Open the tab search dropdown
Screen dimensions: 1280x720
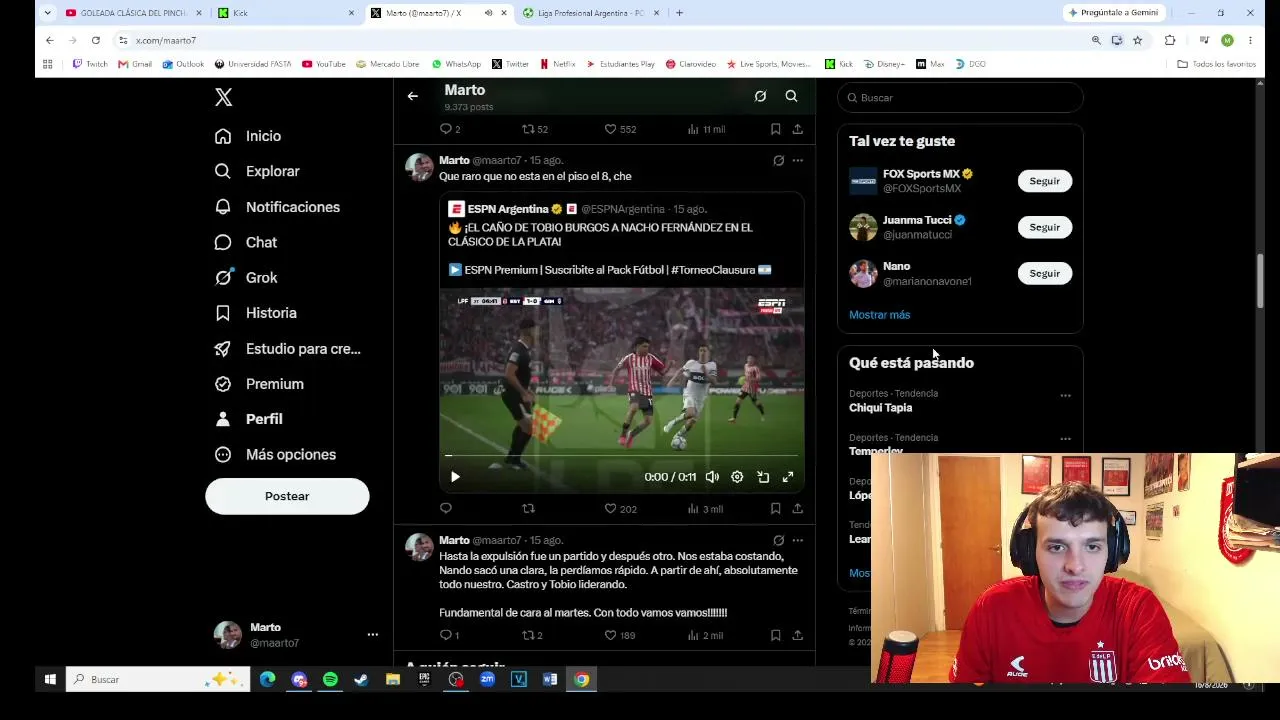(47, 13)
